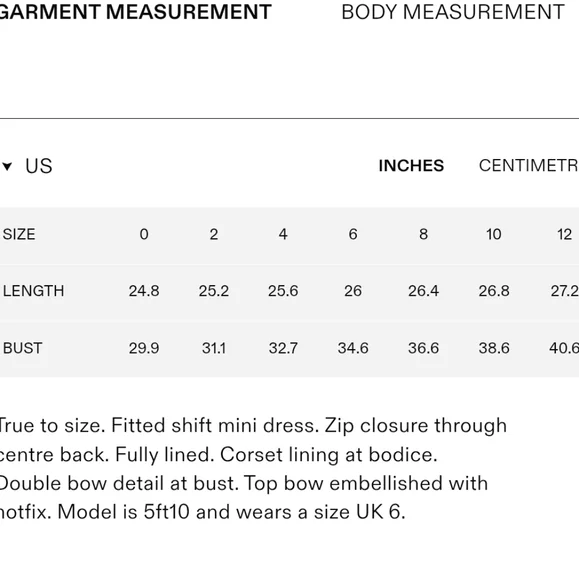Select the US region label
The image size is (579, 580).
click(x=39, y=166)
